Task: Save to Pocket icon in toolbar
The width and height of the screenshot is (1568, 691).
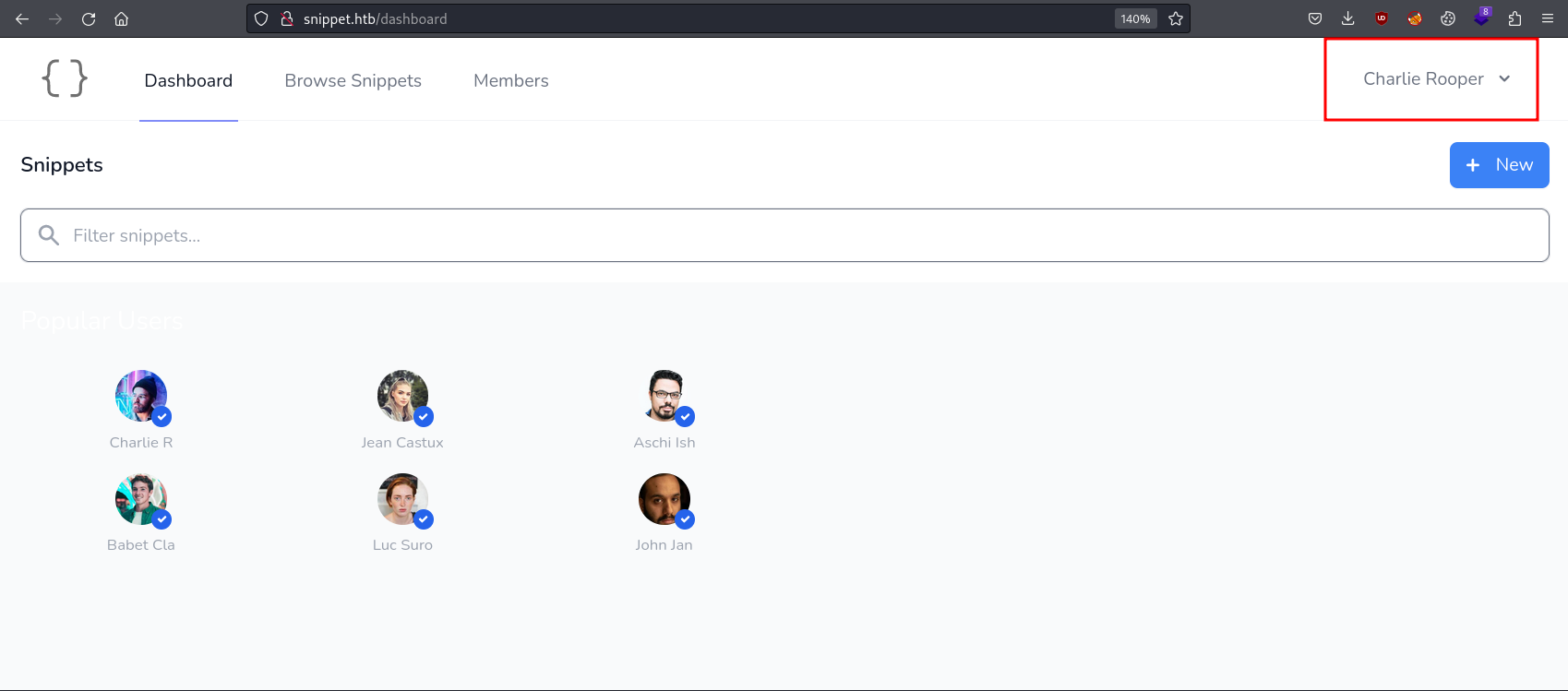Action: click(x=1315, y=18)
